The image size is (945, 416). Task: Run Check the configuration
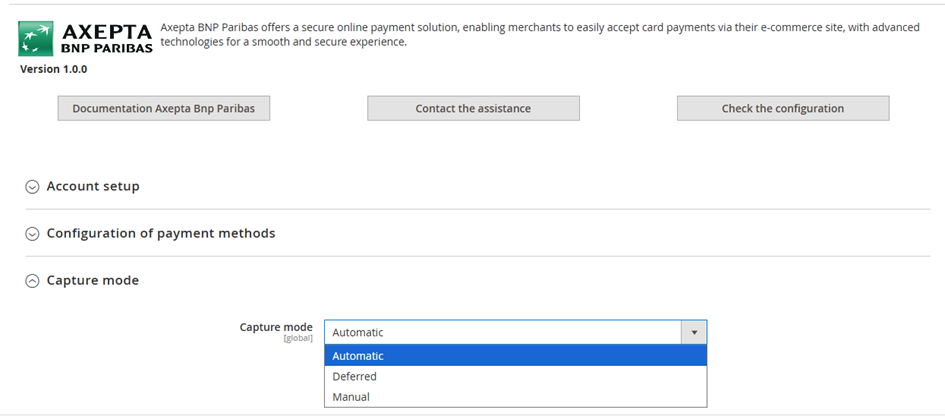point(782,108)
